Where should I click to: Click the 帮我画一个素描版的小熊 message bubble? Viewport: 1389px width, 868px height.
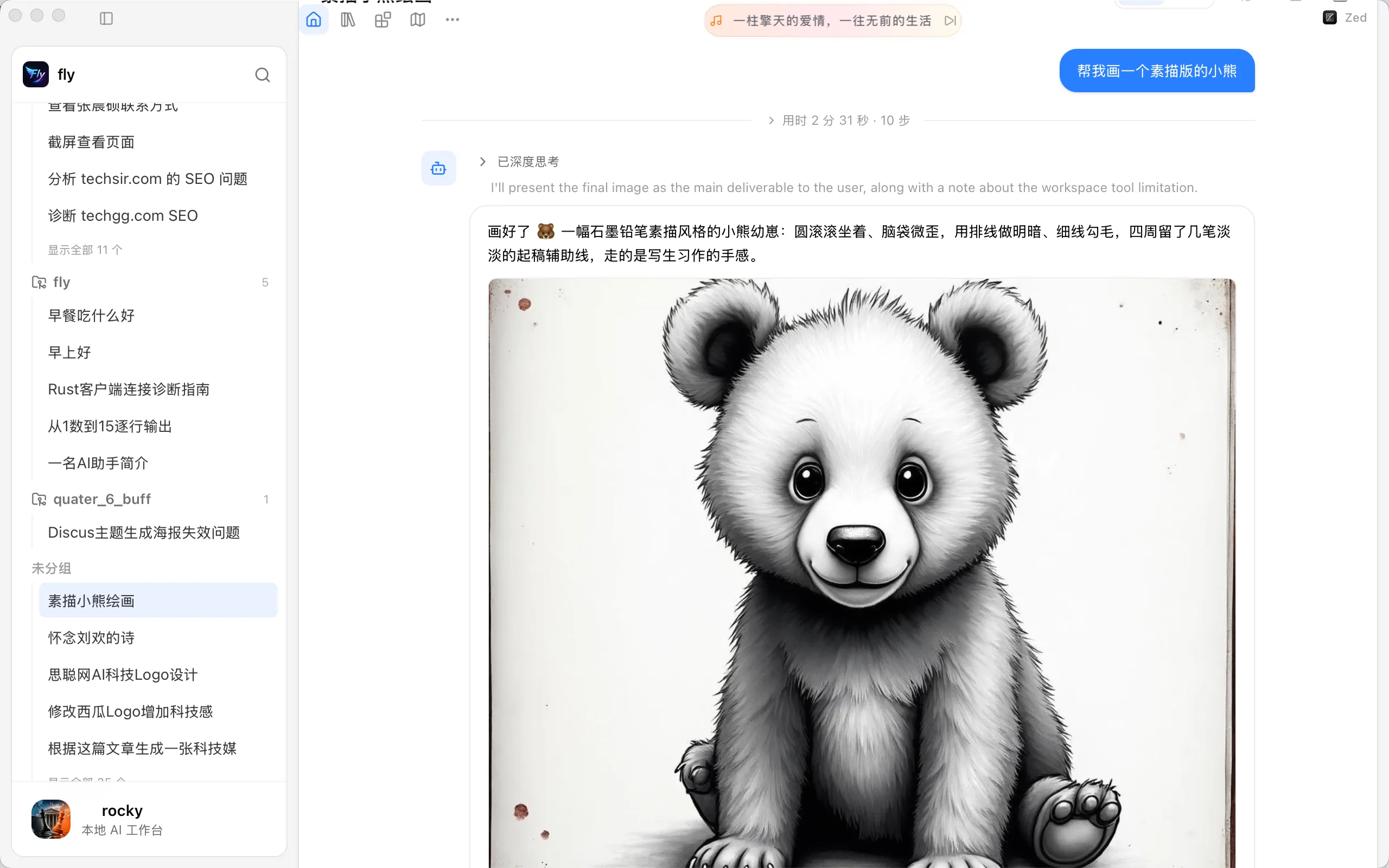[1157, 71]
